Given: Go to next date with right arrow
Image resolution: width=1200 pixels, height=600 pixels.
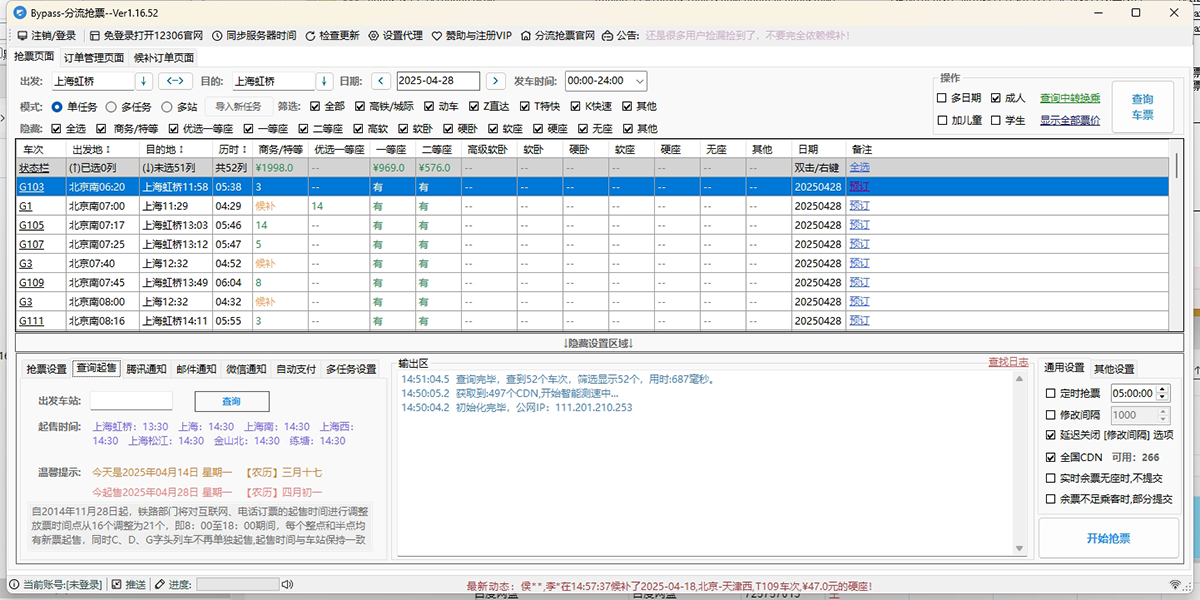Looking at the screenshot, I should pos(496,81).
